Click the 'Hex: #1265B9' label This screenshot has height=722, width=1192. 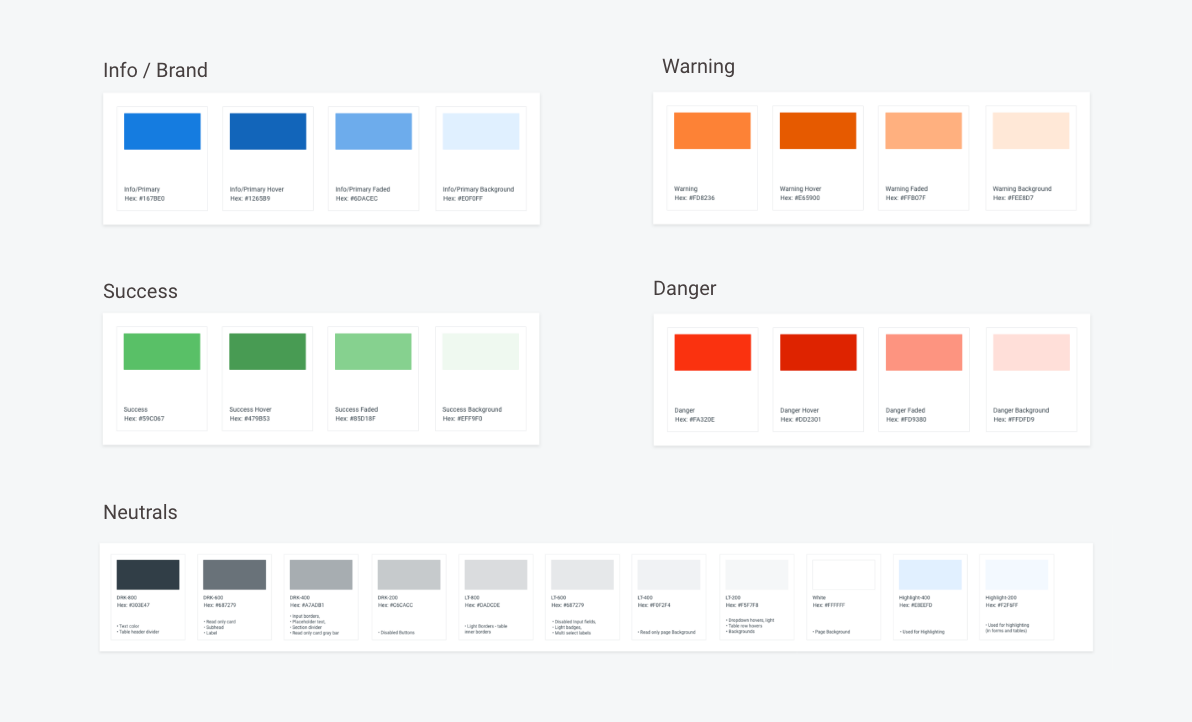(x=250, y=198)
